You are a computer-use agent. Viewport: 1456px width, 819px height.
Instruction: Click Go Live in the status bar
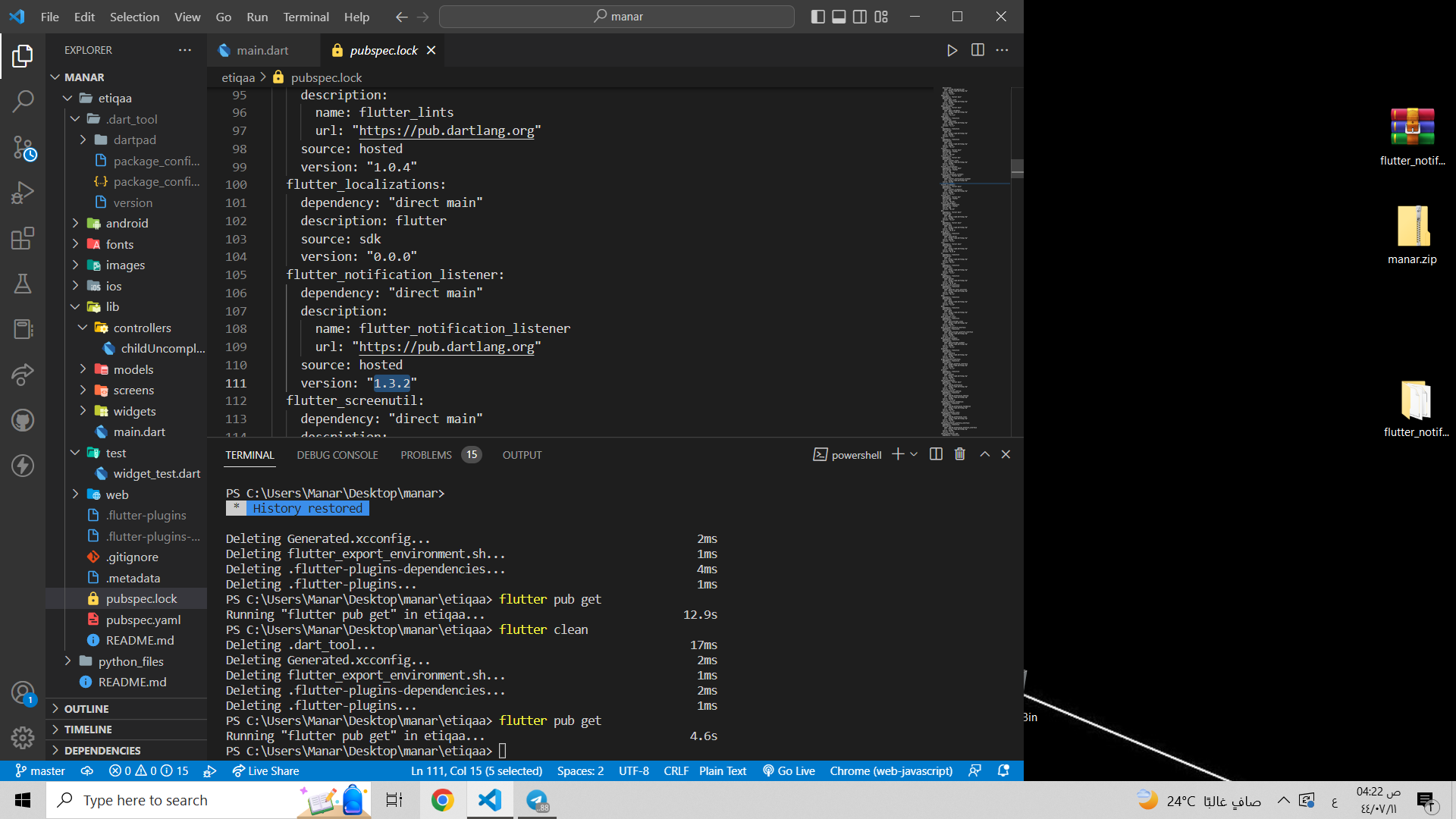[x=789, y=770]
